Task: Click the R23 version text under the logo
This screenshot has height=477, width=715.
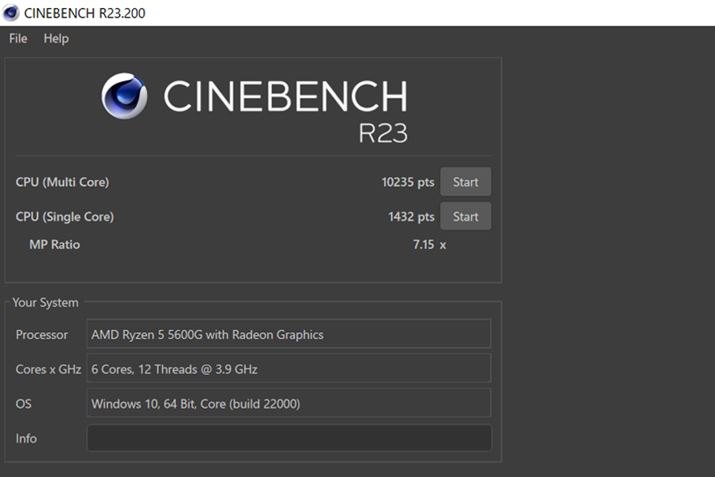Action: [383, 133]
